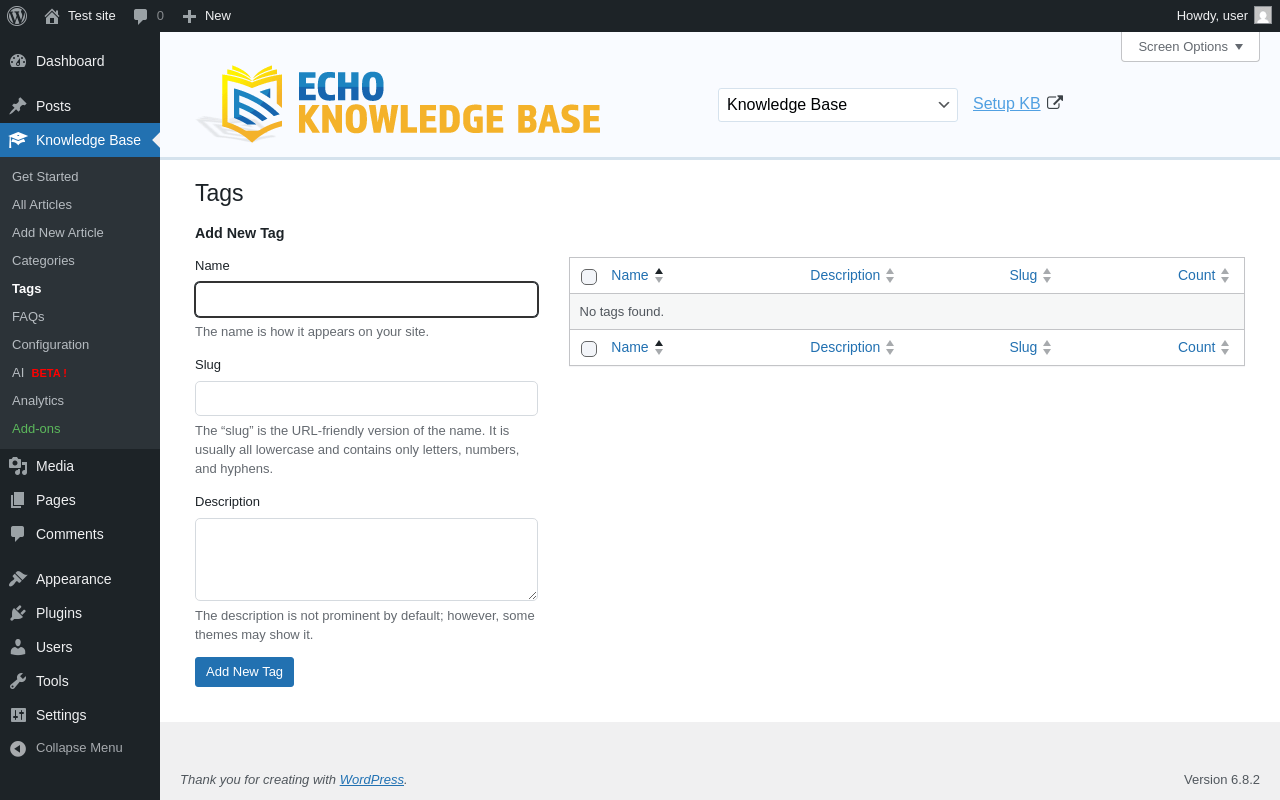Go to Add New Article

coord(58,232)
